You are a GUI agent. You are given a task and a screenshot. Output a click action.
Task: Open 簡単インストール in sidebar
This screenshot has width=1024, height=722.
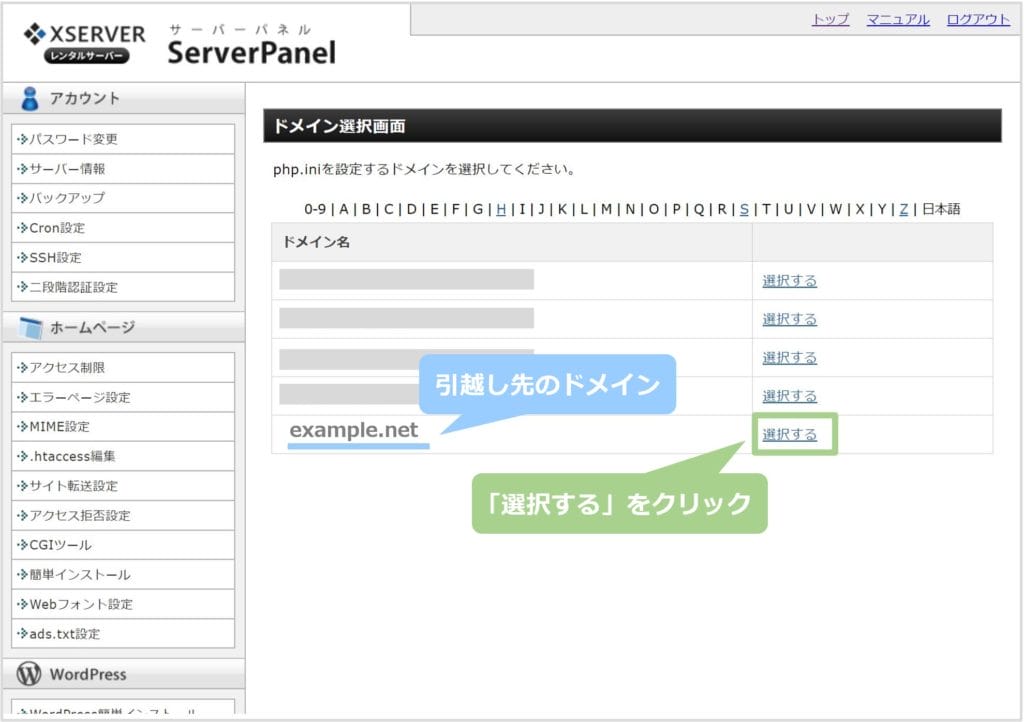pyautogui.click(x=123, y=574)
